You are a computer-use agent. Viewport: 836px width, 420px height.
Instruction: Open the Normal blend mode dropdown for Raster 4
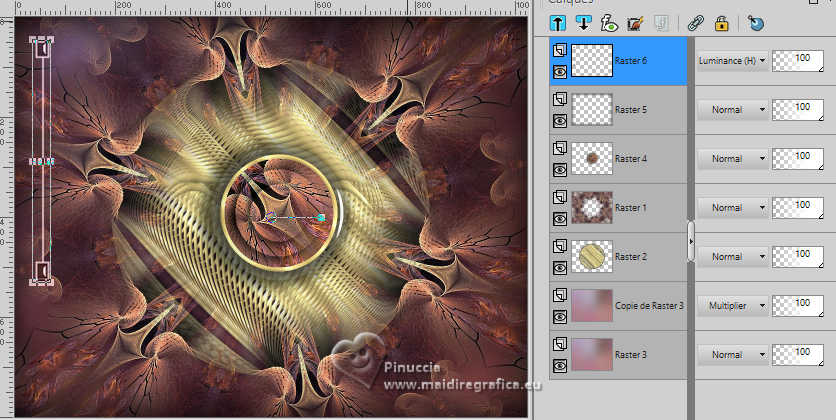tap(733, 159)
